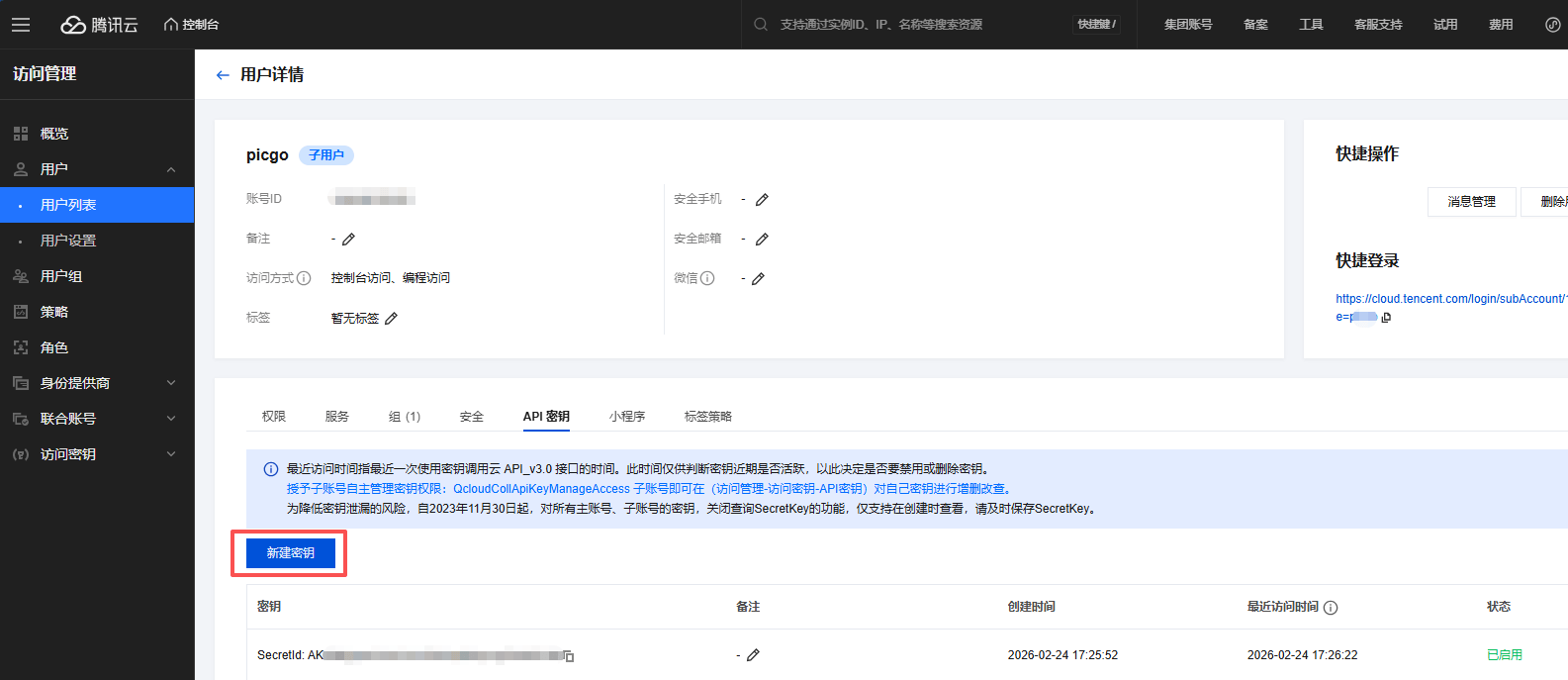Click the back arrow beside 用户详情
Screen dimensions: 1568x680
click(x=223, y=75)
